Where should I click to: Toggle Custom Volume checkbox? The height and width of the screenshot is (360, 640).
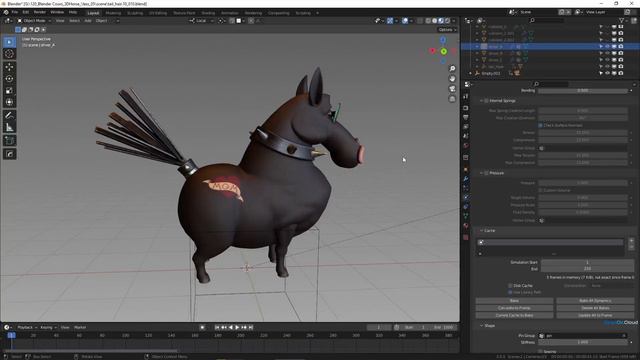(x=540, y=190)
